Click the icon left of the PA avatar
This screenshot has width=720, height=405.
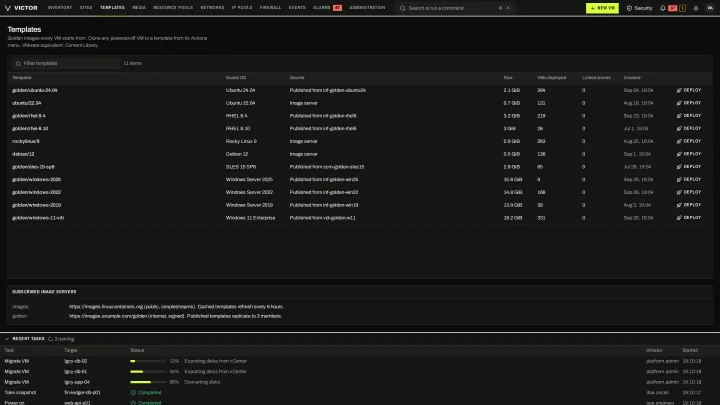click(696, 8)
